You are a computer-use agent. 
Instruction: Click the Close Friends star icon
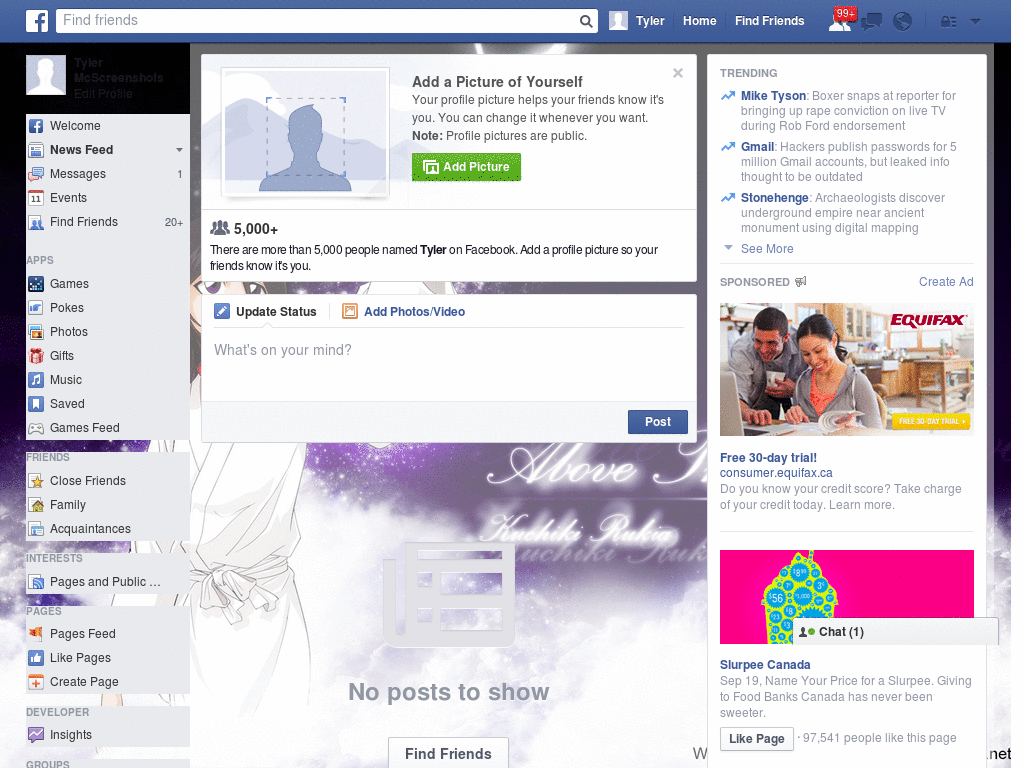coord(36,481)
